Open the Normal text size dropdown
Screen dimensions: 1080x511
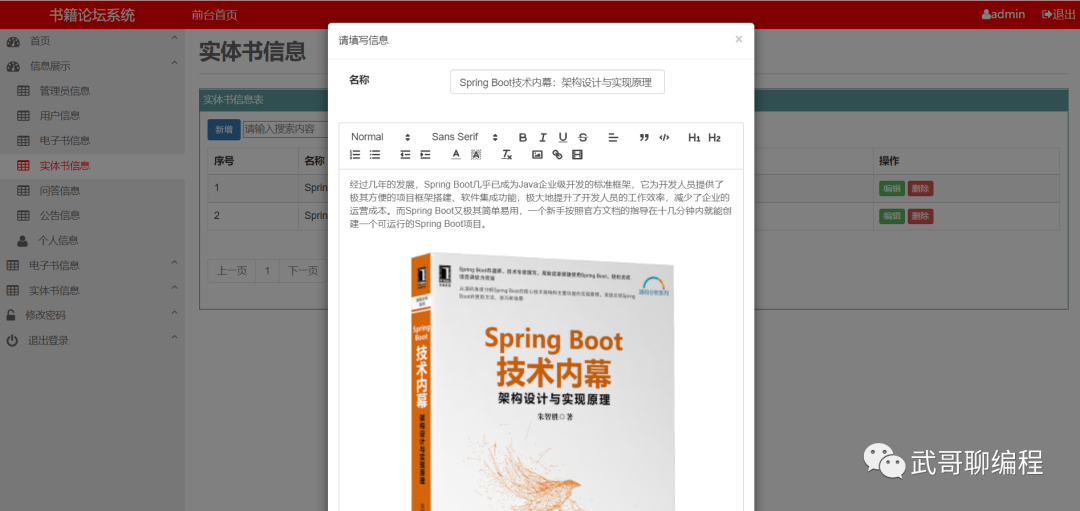pos(380,137)
